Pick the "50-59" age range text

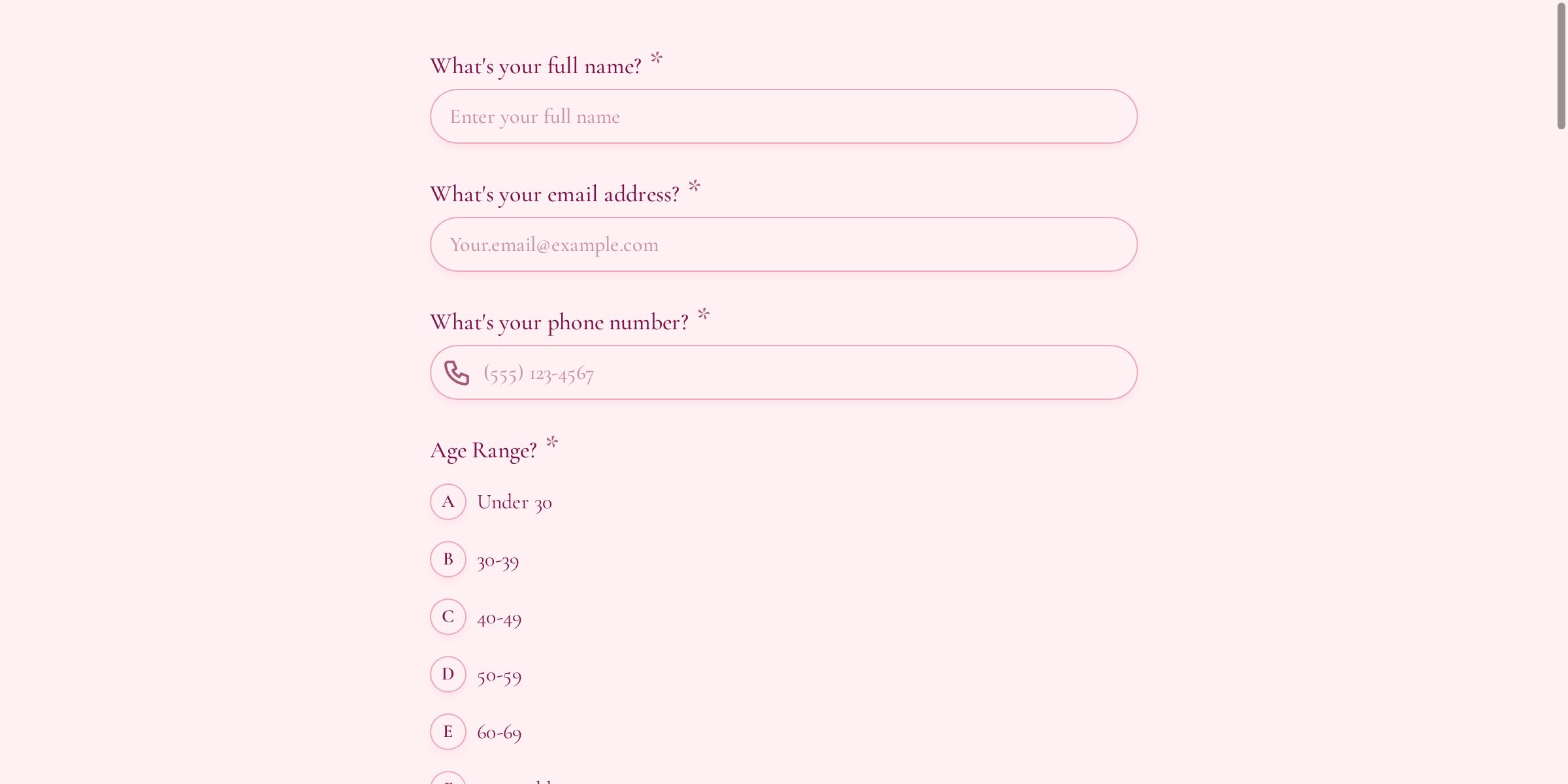(x=499, y=676)
